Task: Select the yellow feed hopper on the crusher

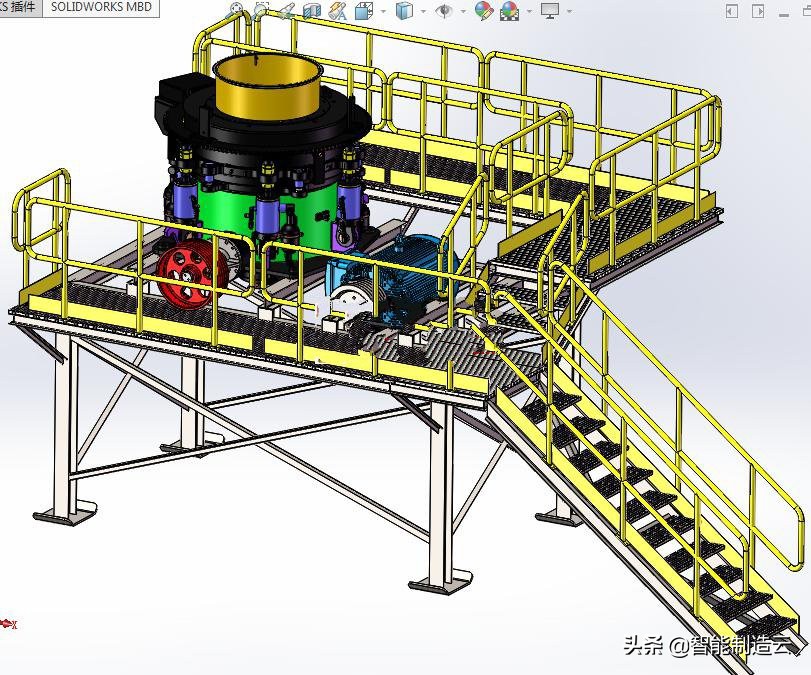Action: tap(266, 86)
